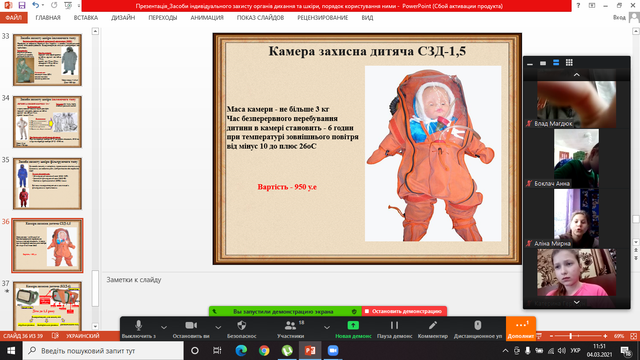Open ribbon display options icon

click(592, 5)
